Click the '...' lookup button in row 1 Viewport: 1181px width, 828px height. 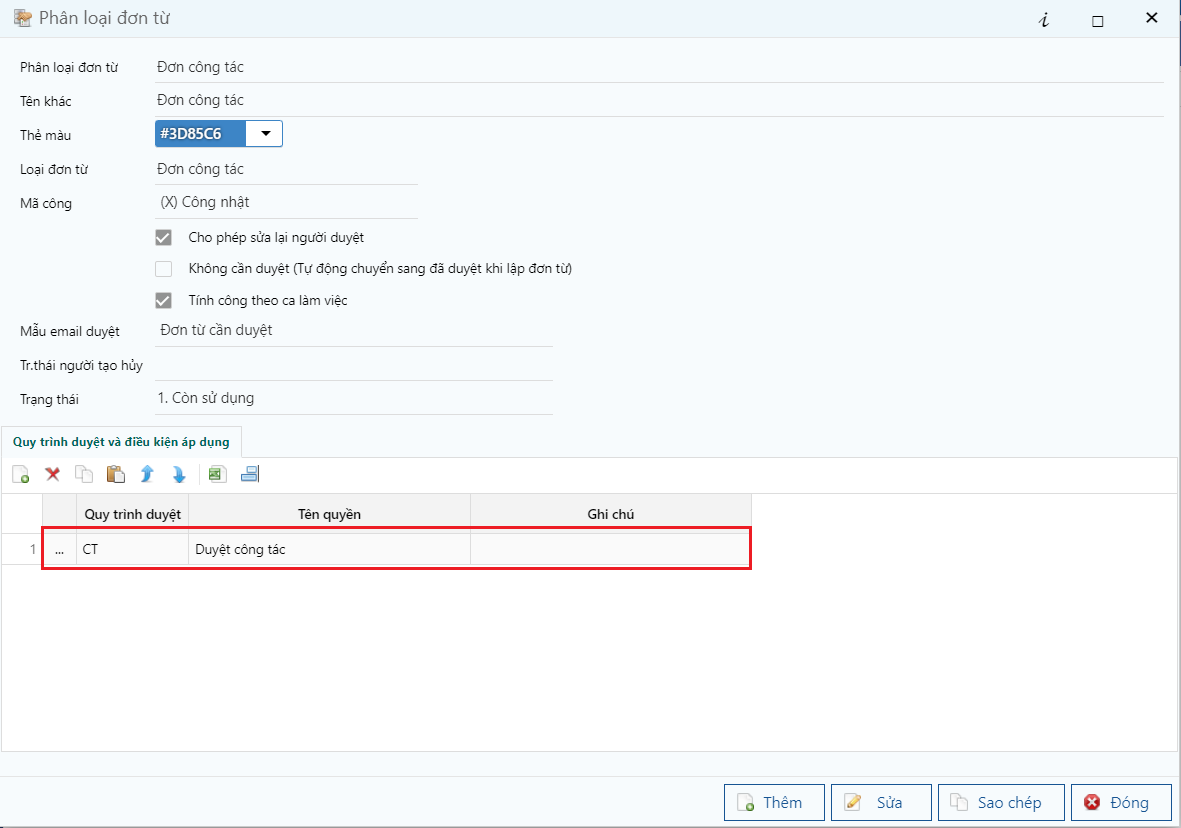tap(59, 550)
